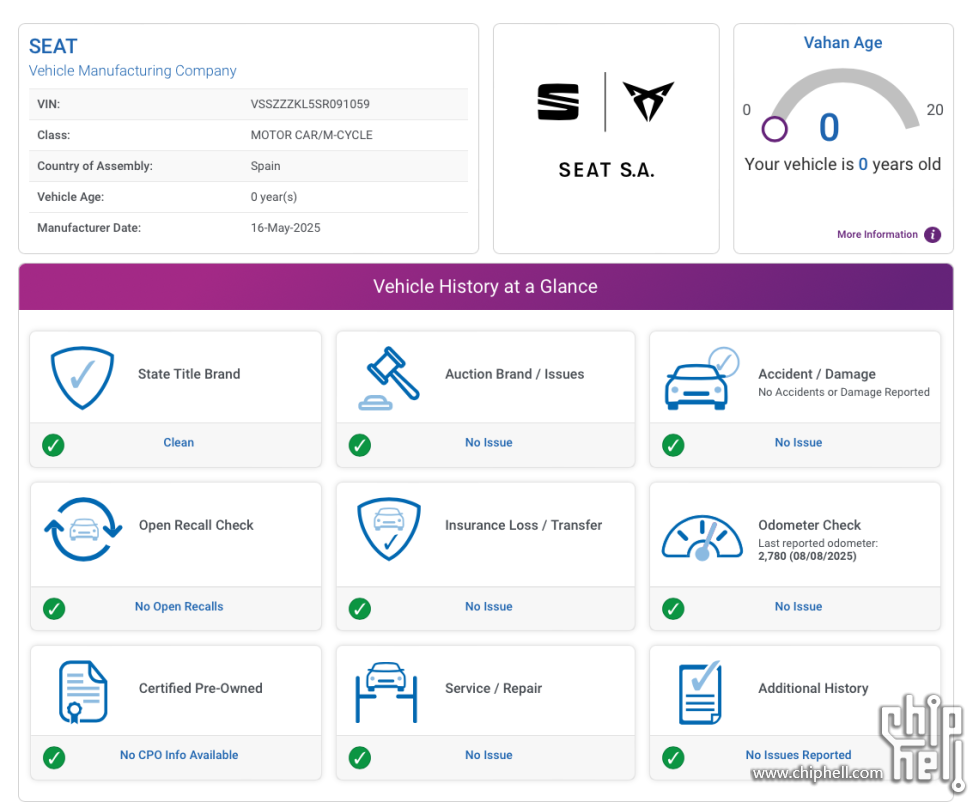Click the Clean status link
The image size is (979, 808).
tap(179, 442)
